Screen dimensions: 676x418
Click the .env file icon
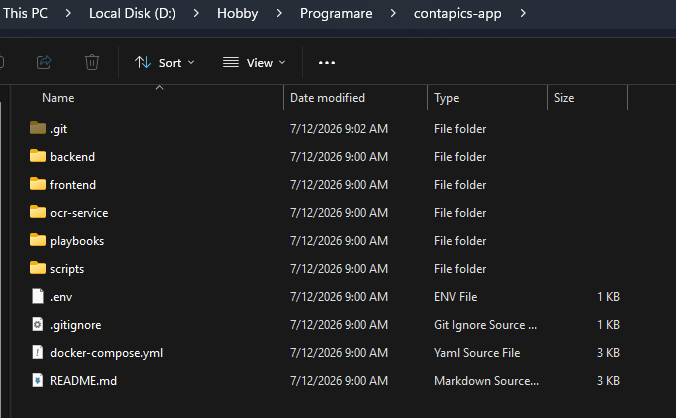coord(38,296)
